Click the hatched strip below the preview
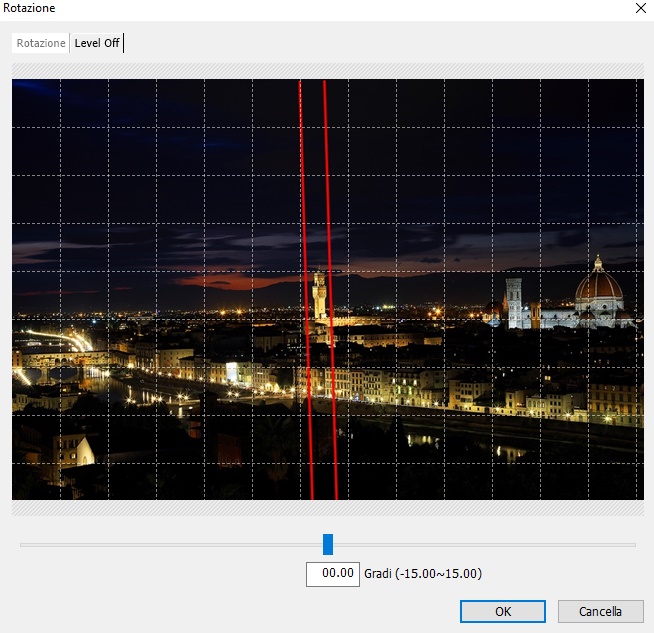 point(326,508)
